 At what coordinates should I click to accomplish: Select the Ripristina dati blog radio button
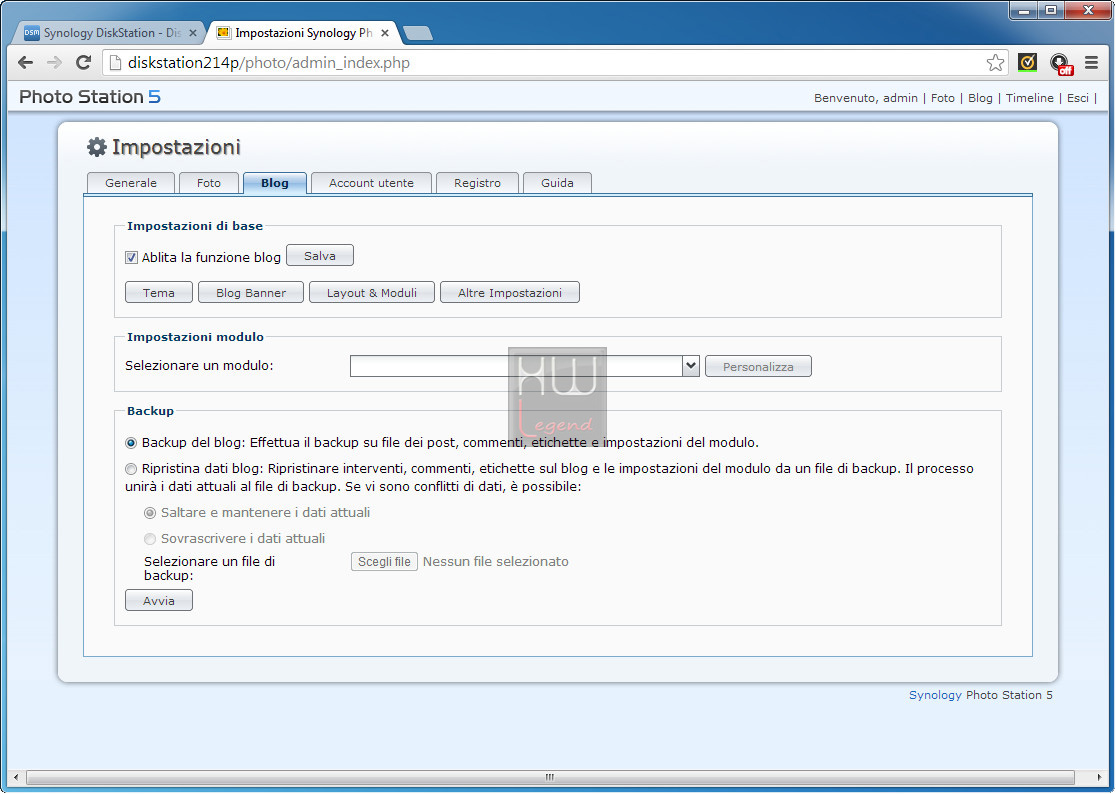point(131,469)
